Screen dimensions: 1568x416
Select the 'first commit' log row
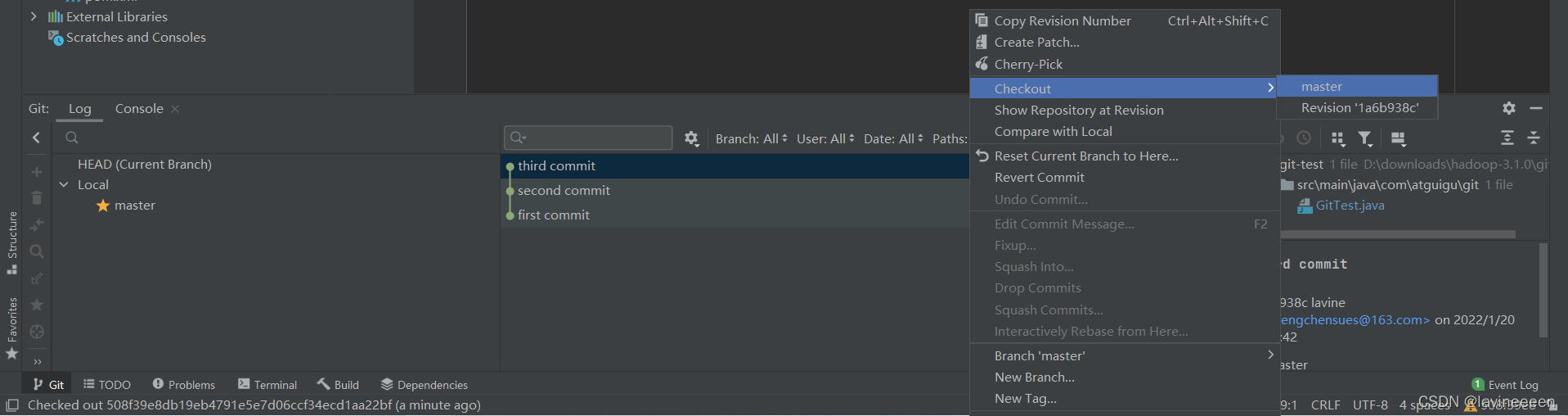click(735, 215)
